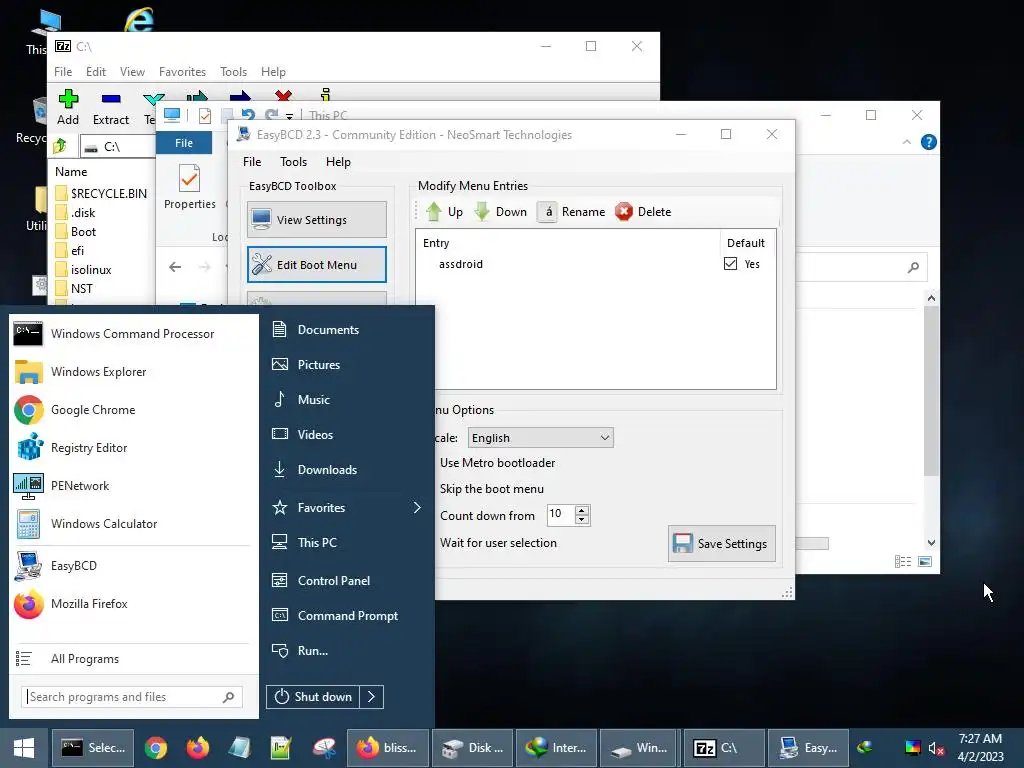
Task: Expand Favorites submenu arrow
Action: point(417,507)
